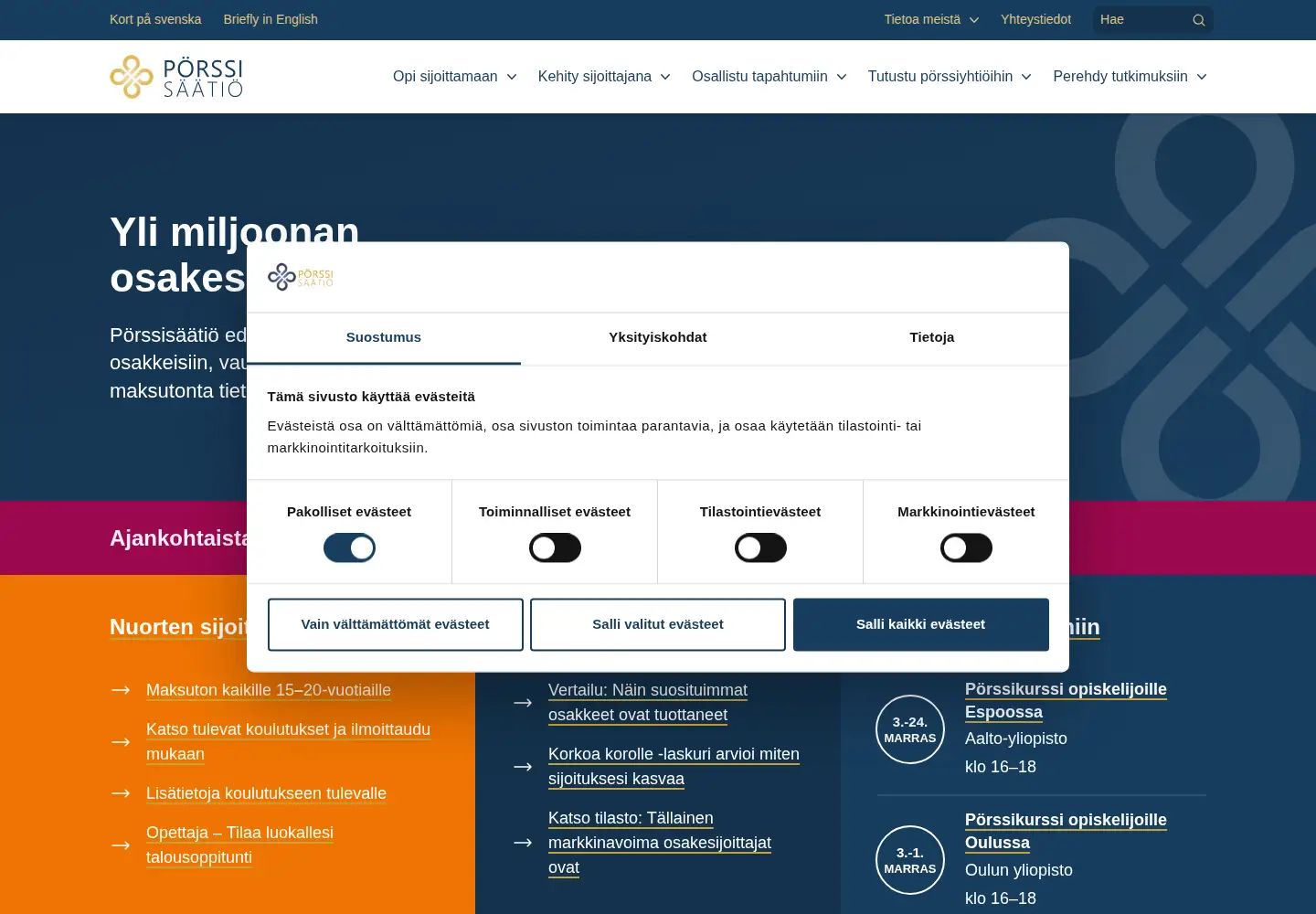Click arrow beside Lisätietoja koulutukseen tulevalle
This screenshot has width=1316, height=914.
(x=121, y=793)
